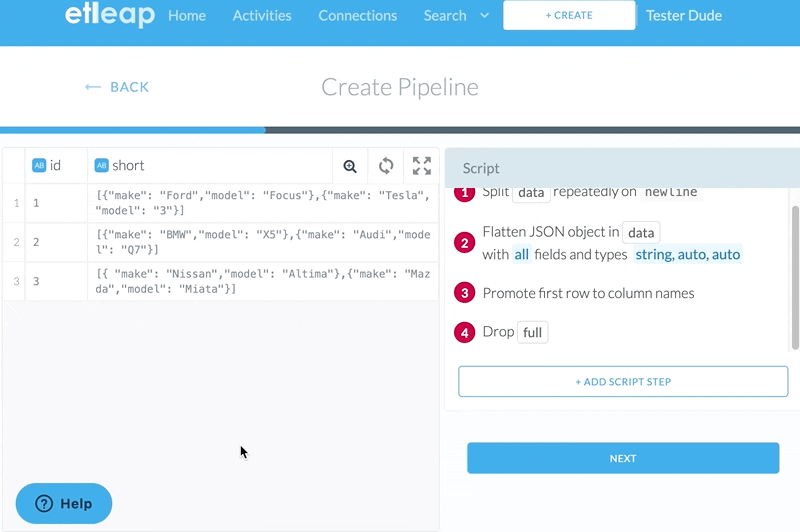Screen dimensions: 800x532
Task: Expand the data preview to fullscreen
Action: coord(422,166)
